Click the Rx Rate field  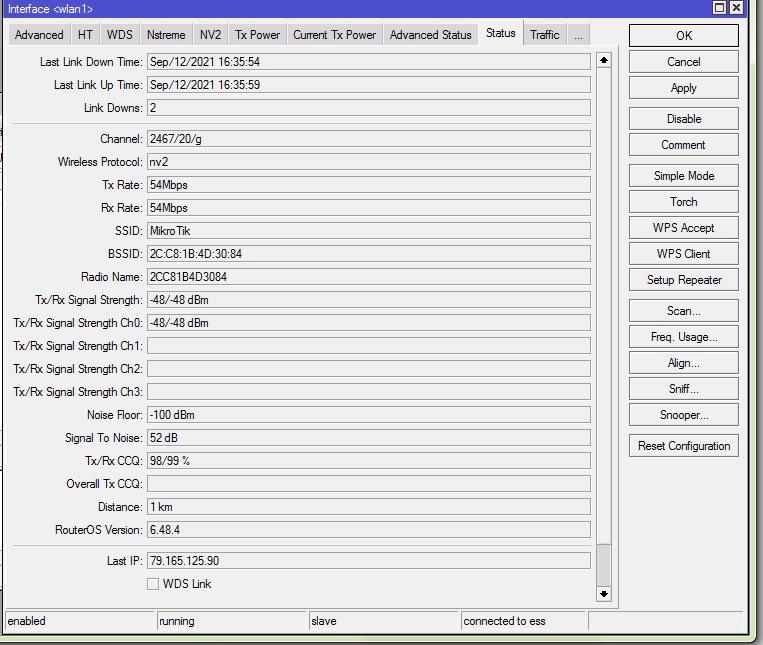tap(369, 208)
